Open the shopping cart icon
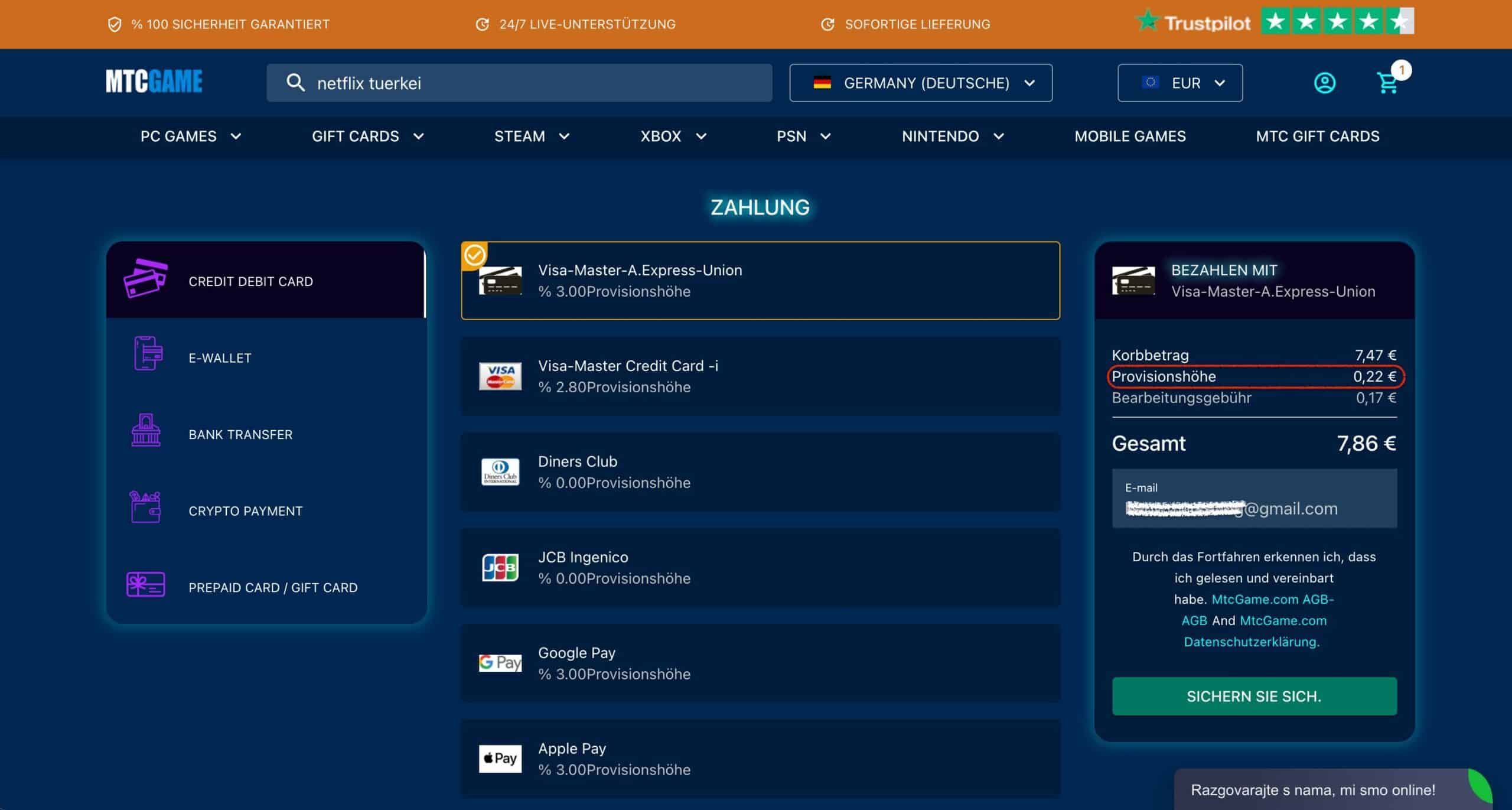Image resolution: width=1512 pixels, height=810 pixels. [x=1387, y=83]
